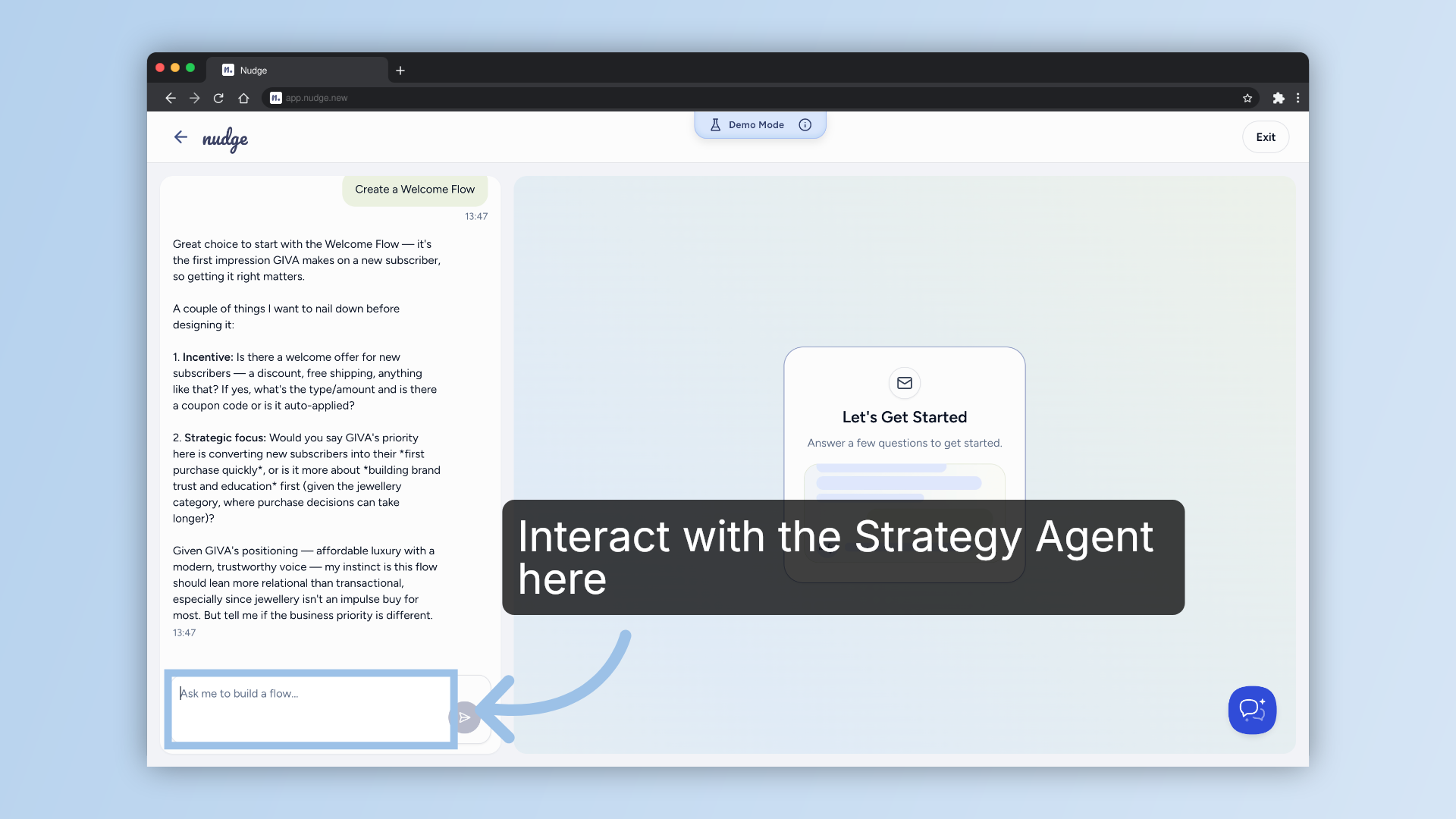Image resolution: width=1456 pixels, height=819 pixels.
Task: Open the browser extensions puzzle icon
Action: point(1279,98)
